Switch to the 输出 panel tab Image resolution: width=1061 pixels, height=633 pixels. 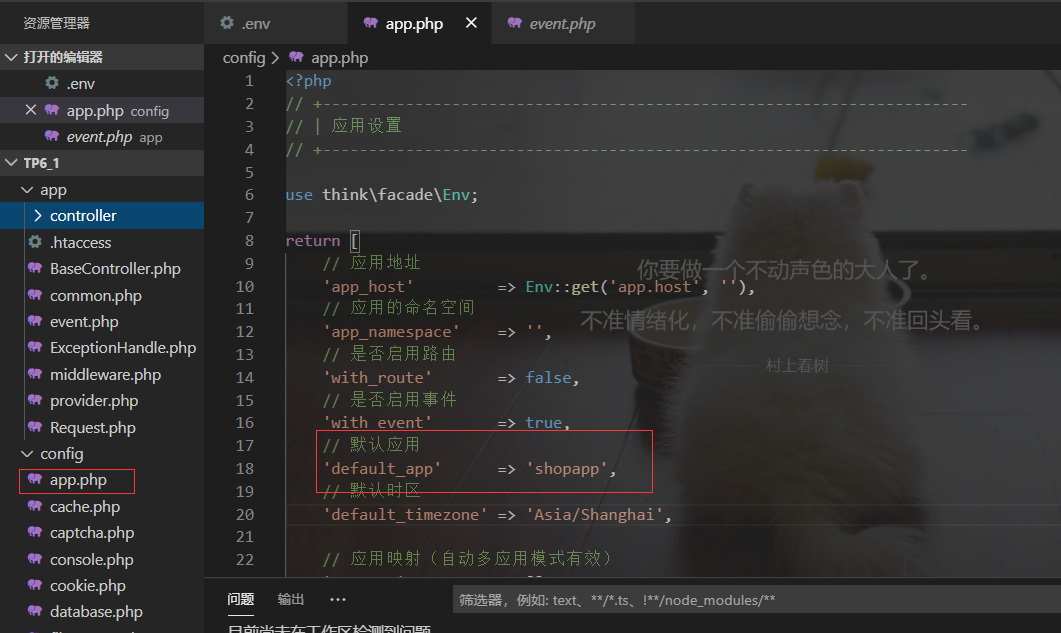(291, 599)
